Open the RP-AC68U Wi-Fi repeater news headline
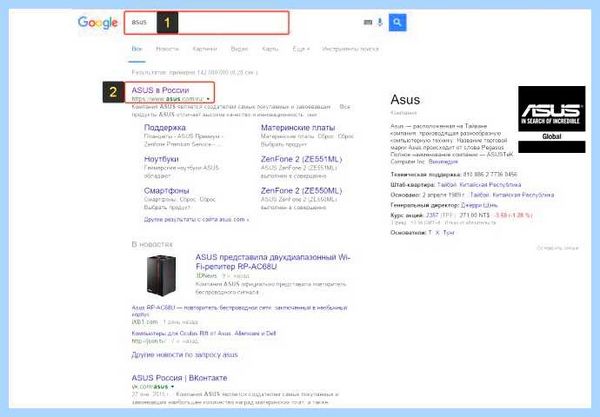The width and height of the screenshot is (600, 417). point(273,262)
